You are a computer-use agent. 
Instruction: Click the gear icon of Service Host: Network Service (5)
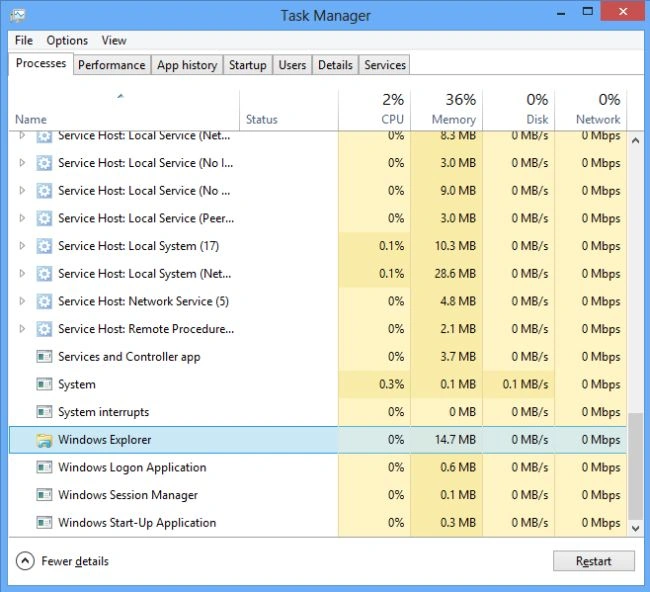44,301
